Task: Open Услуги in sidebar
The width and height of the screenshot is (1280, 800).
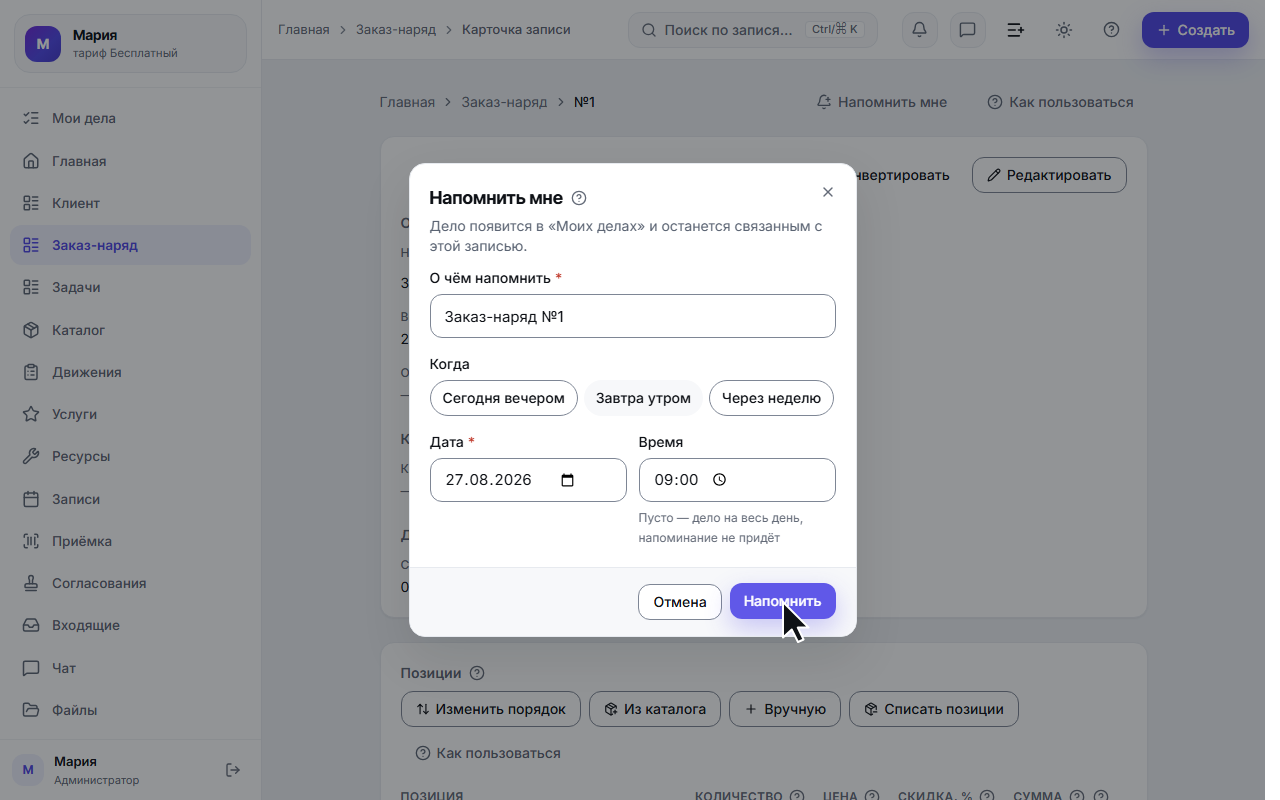Action: (130, 414)
